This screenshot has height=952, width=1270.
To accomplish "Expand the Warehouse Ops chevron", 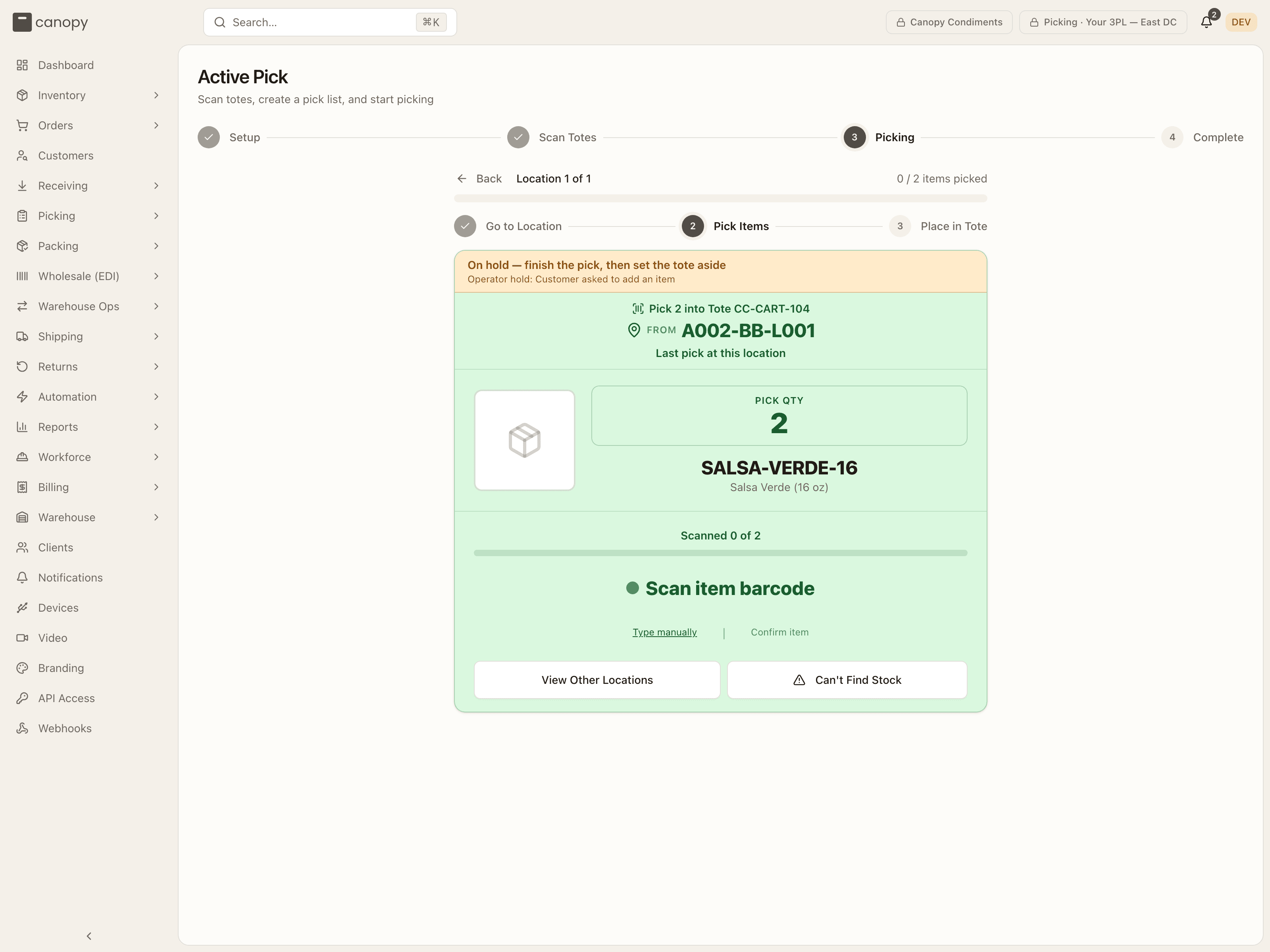I will [156, 307].
